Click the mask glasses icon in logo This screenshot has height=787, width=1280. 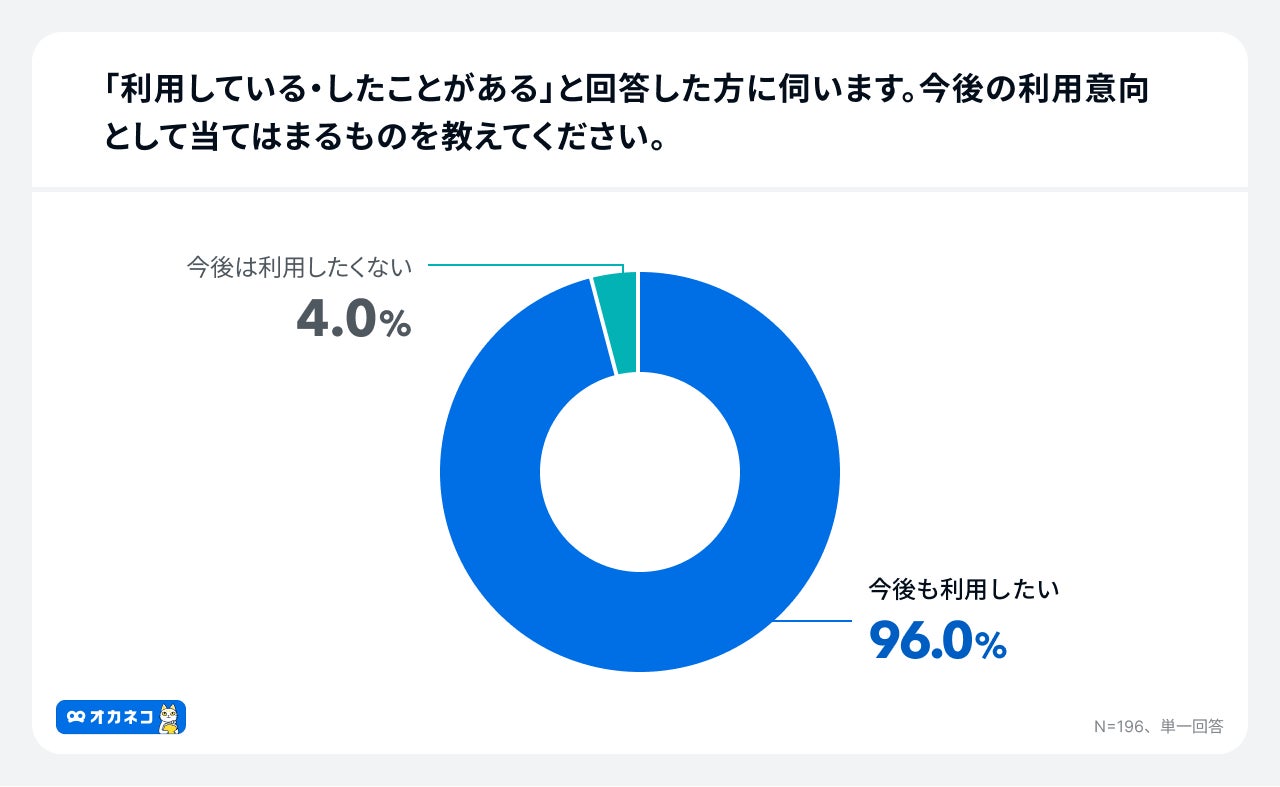[76, 718]
